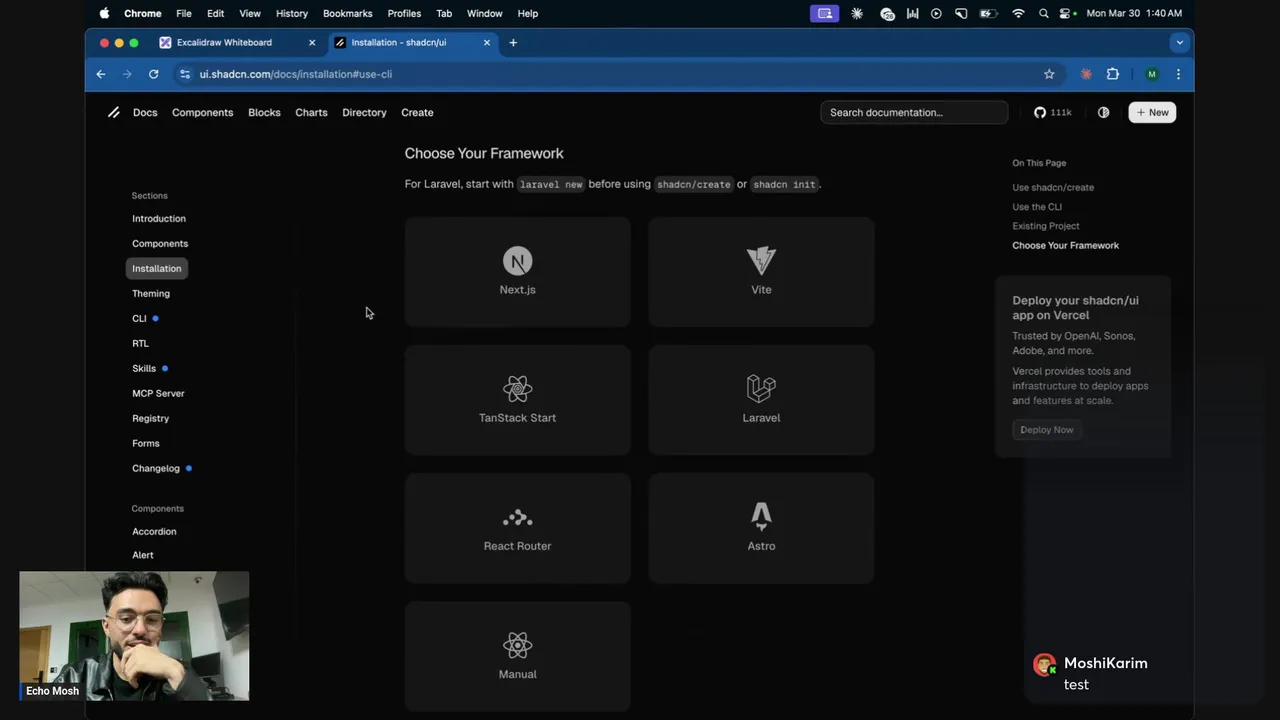Screen dimensions: 1280x720
Task: Open Components section link in sidebar
Action: click(x=160, y=243)
